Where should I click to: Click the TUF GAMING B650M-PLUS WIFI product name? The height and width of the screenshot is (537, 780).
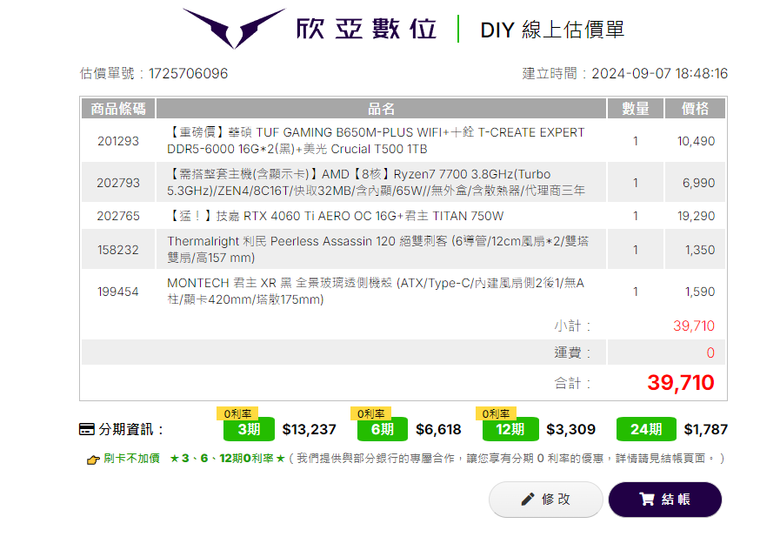(376, 141)
